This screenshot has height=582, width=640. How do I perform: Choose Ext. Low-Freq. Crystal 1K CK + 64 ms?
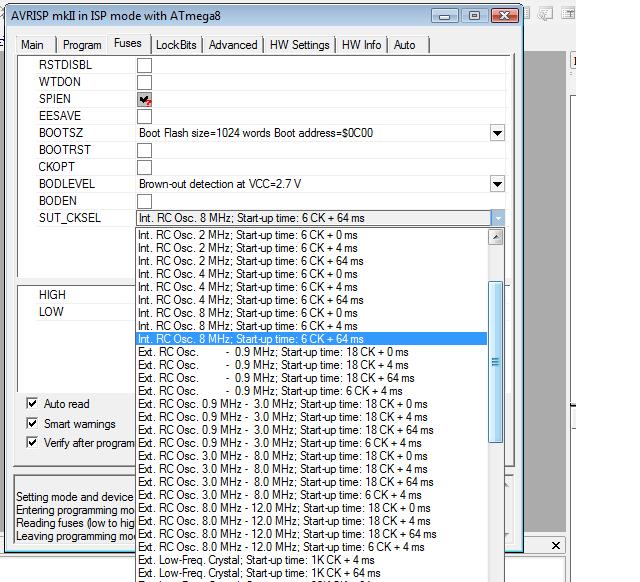[x=311, y=573]
